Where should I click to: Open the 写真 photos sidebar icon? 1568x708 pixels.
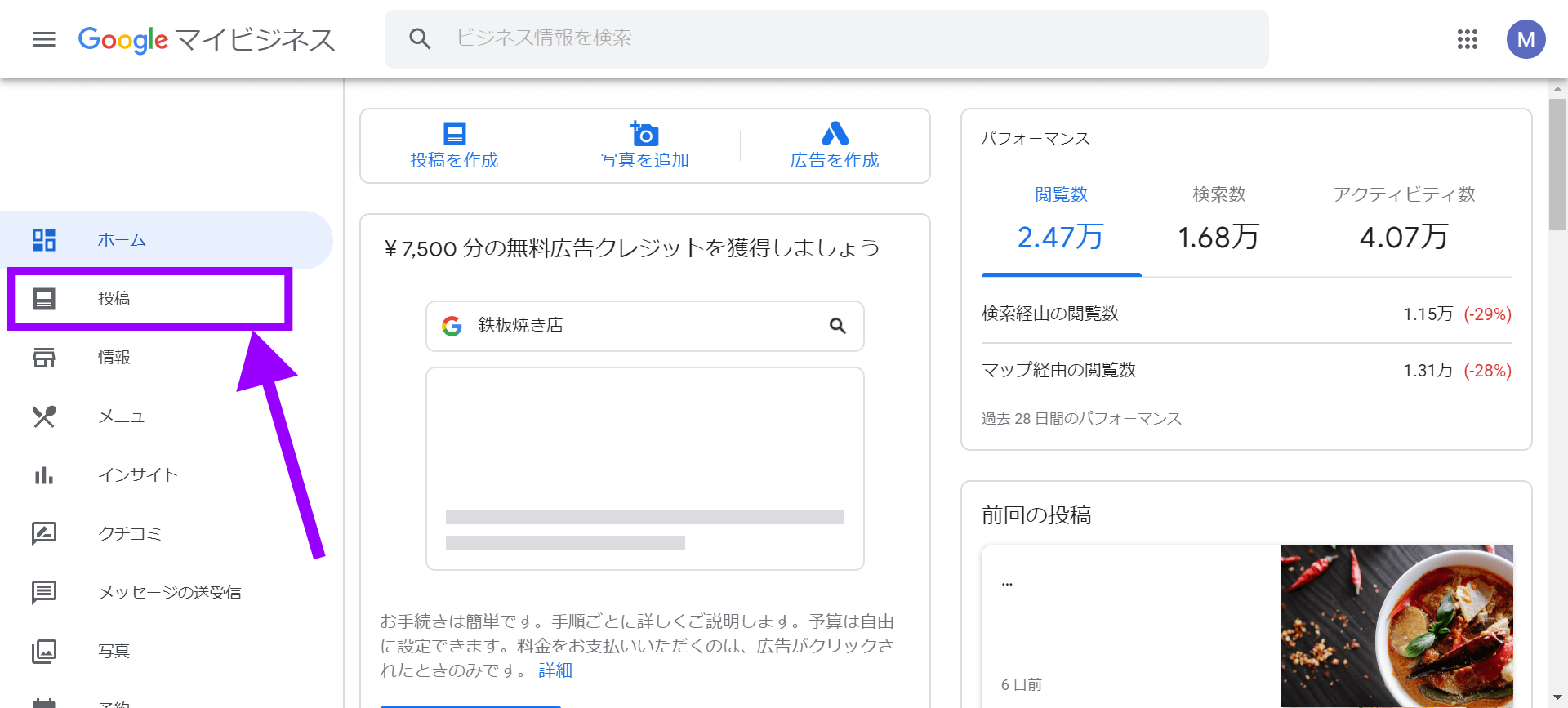(x=44, y=651)
